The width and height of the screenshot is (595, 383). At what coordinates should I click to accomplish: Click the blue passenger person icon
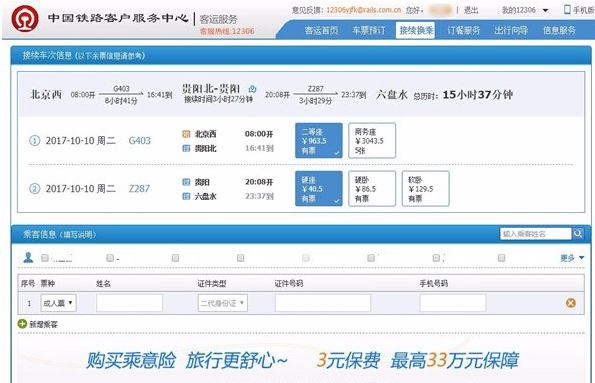[28, 257]
